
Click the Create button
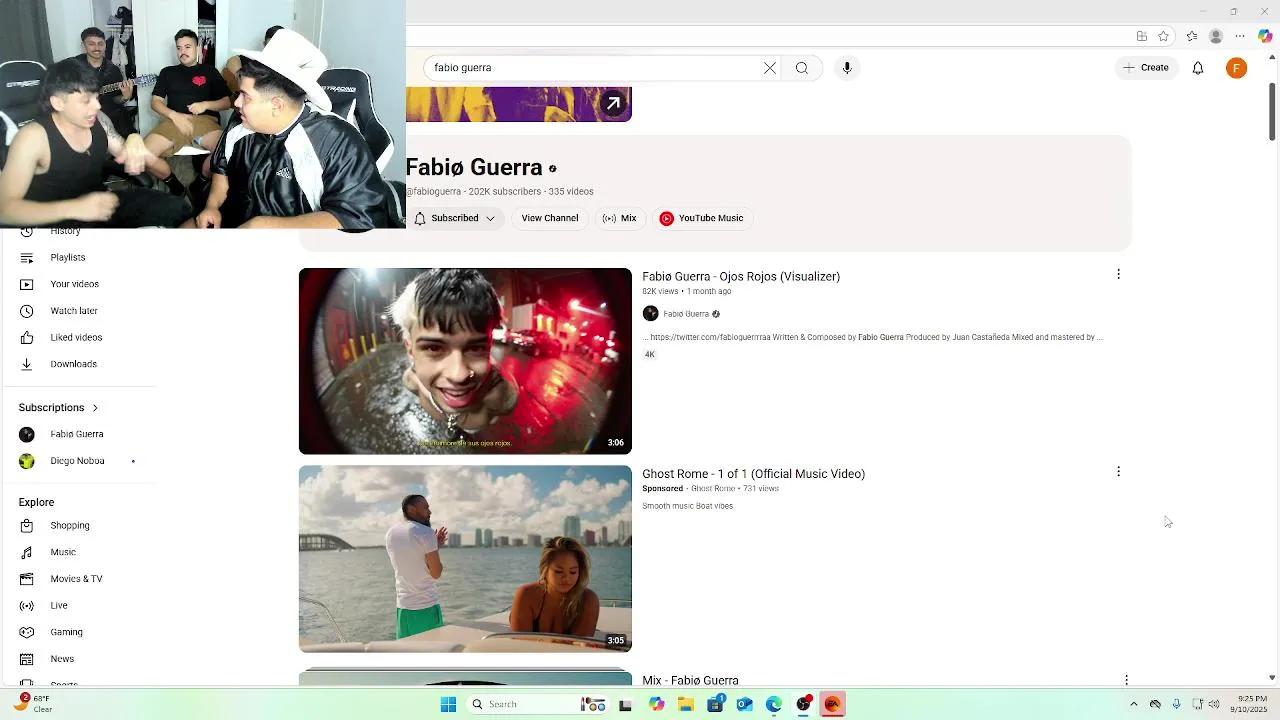1146,68
